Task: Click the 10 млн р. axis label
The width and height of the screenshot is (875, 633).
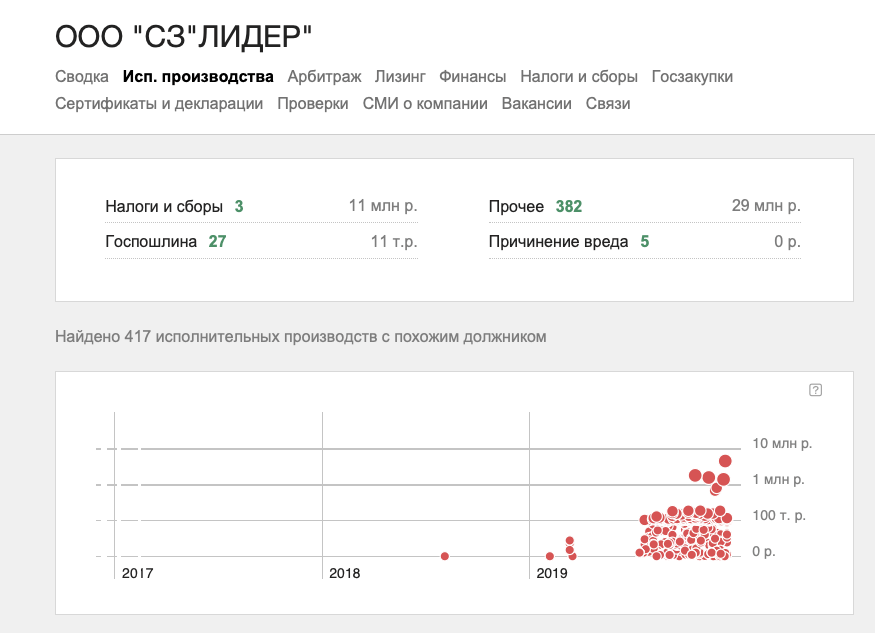Action: (782, 443)
